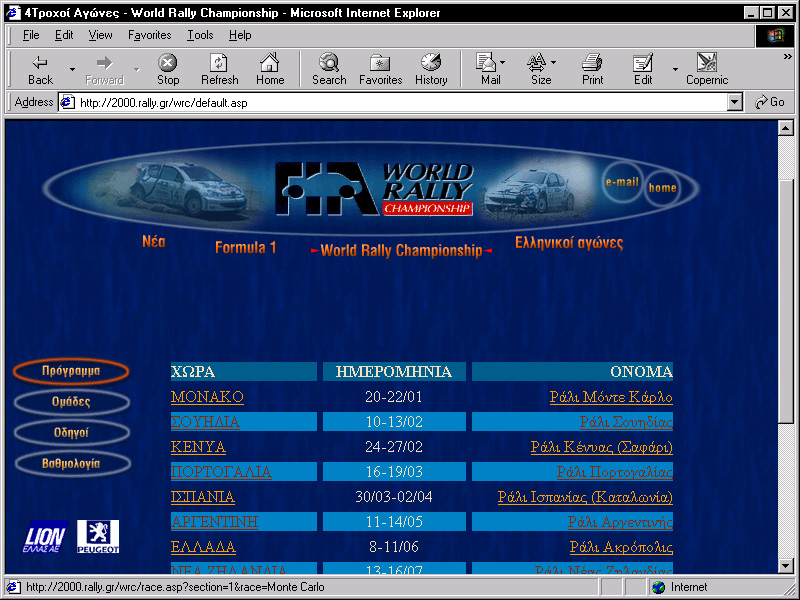
Task: Click the Mail toolbar icon
Action: [x=488, y=69]
